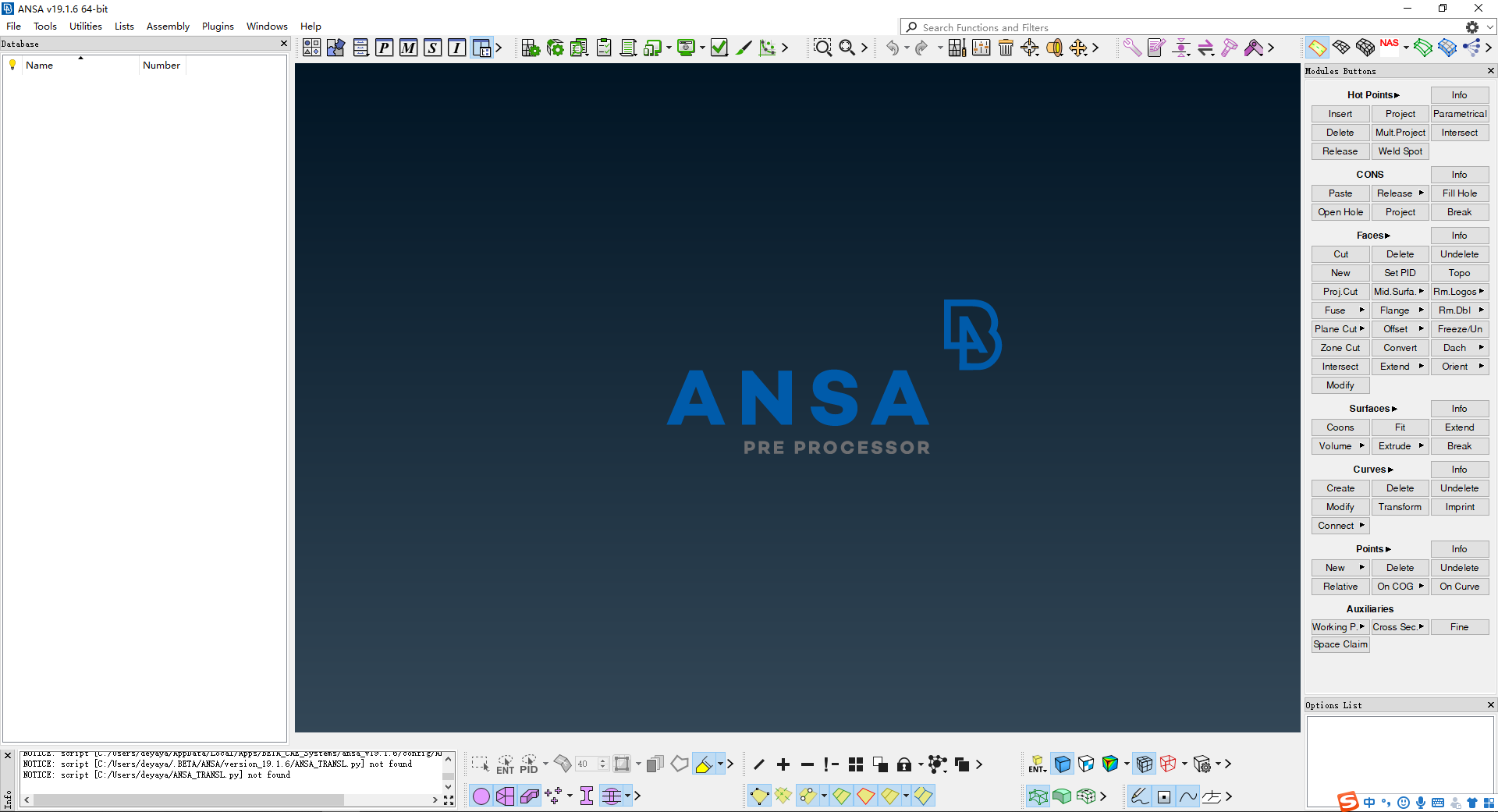Open the Plugins menu

[x=217, y=26]
